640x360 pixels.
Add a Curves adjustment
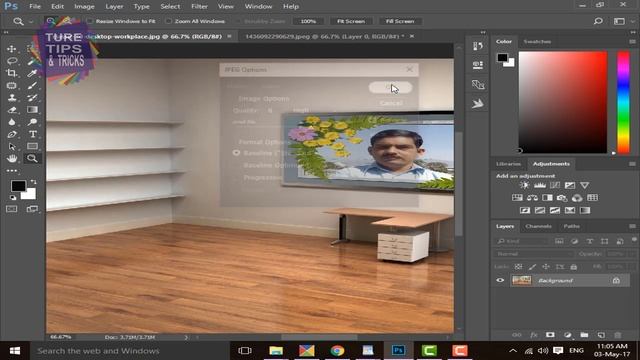[x=555, y=185]
